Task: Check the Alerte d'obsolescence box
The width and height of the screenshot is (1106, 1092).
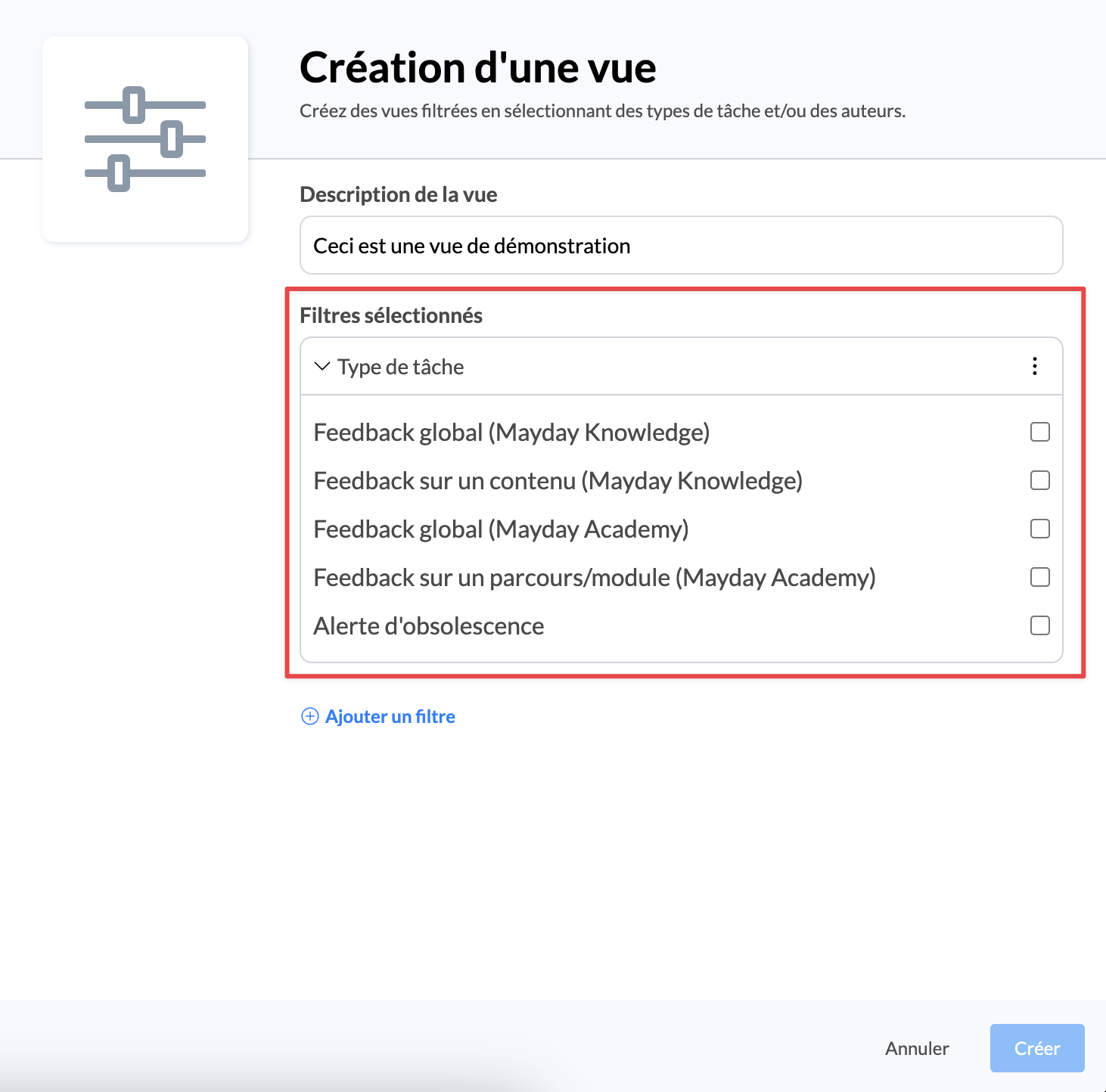Action: click(x=1040, y=625)
